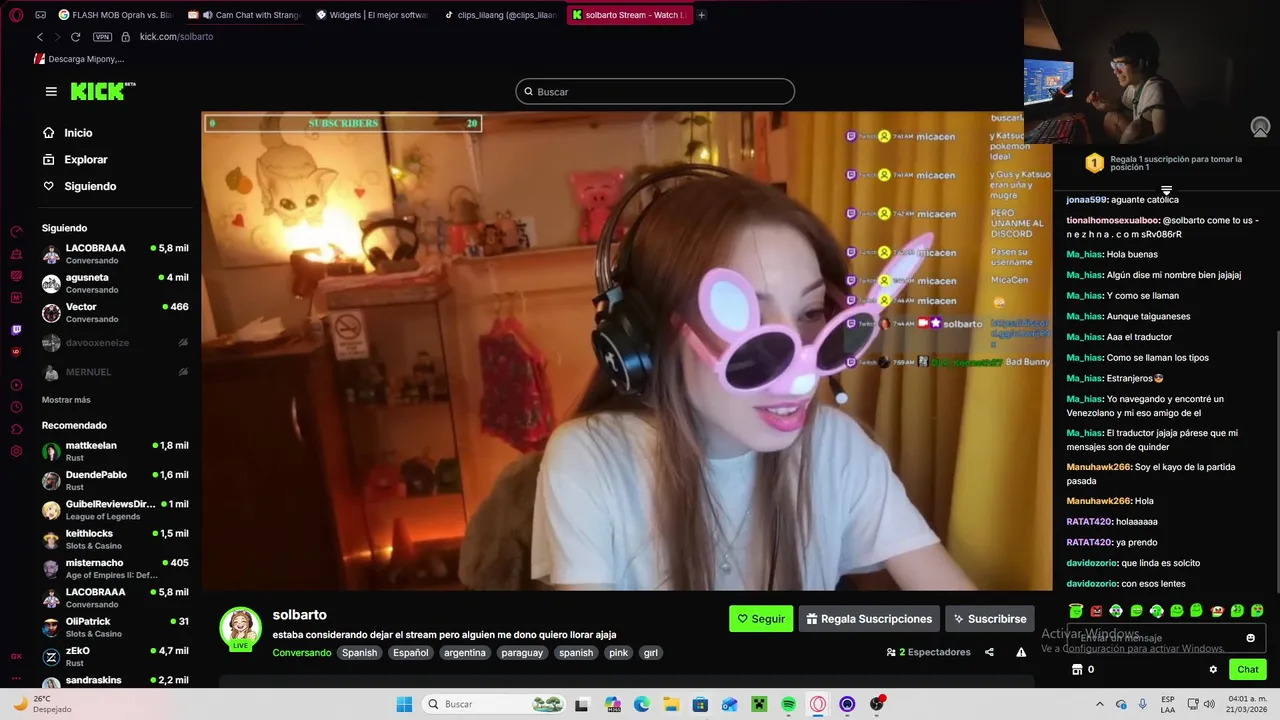Reload the page with refresh icon

pos(75,37)
